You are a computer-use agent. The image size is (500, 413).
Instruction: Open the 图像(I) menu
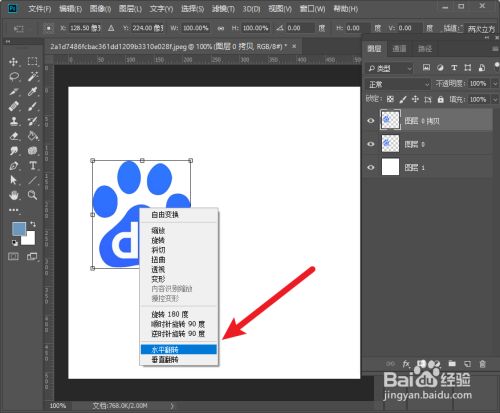tap(100, 9)
